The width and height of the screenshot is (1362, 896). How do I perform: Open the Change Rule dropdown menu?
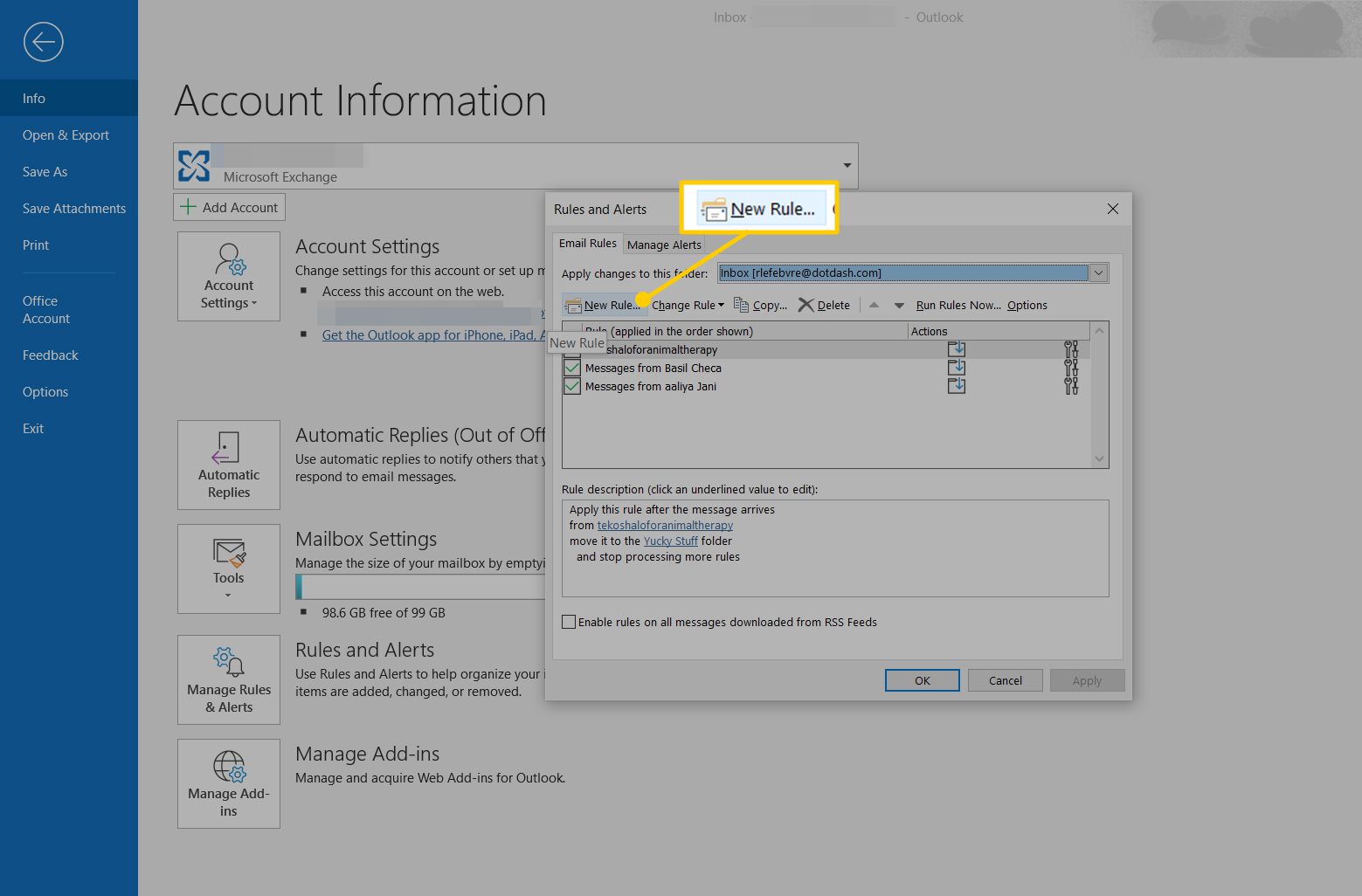pyautogui.click(x=688, y=305)
